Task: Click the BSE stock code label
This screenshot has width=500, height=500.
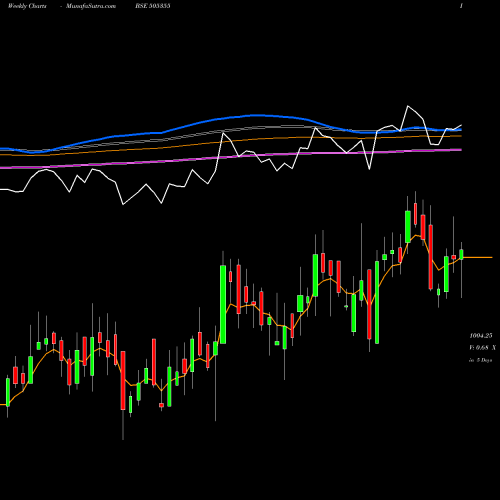Action: tap(153, 6)
